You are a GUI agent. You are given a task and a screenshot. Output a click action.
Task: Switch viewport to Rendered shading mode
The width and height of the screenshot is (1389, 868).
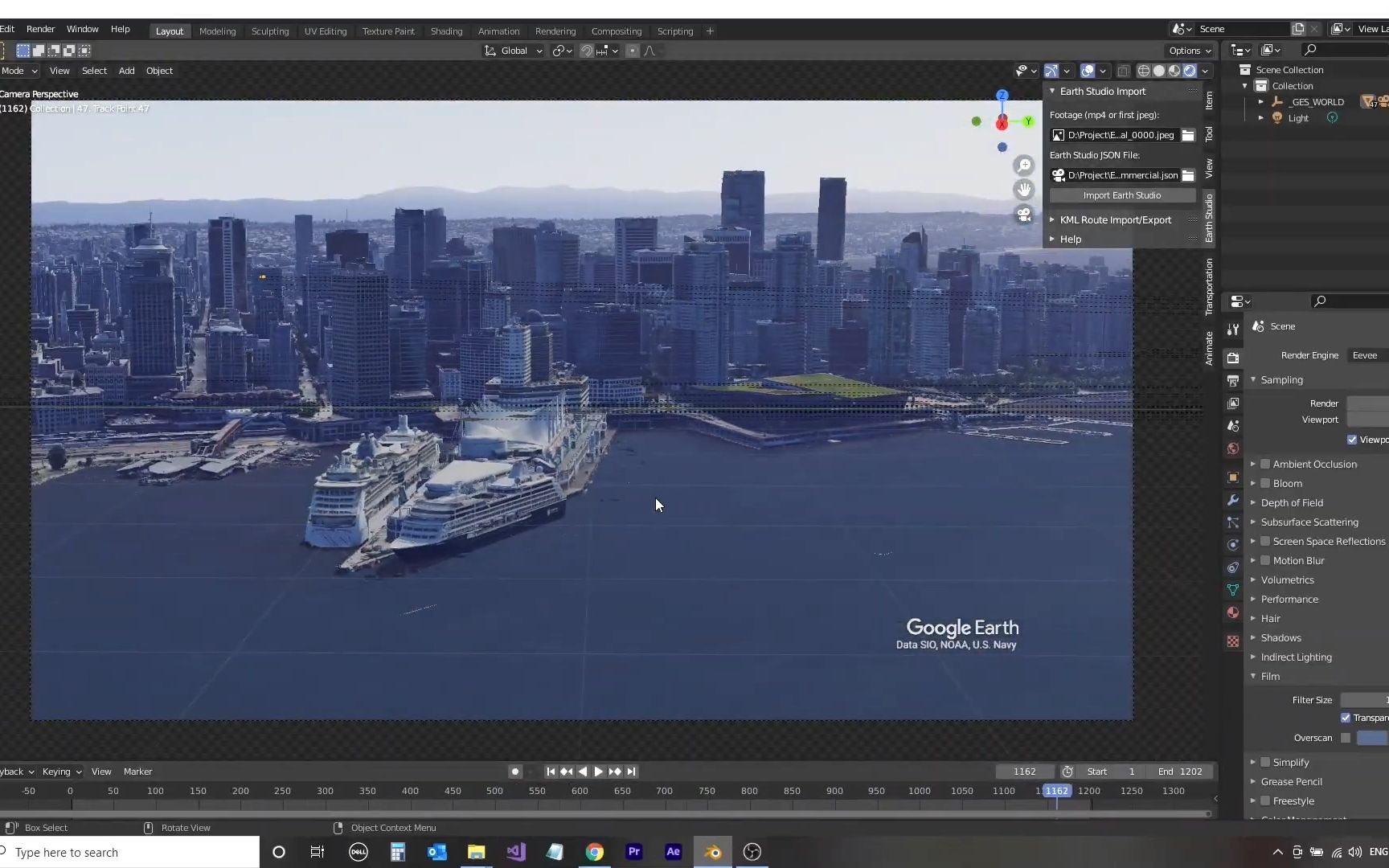(1190, 71)
